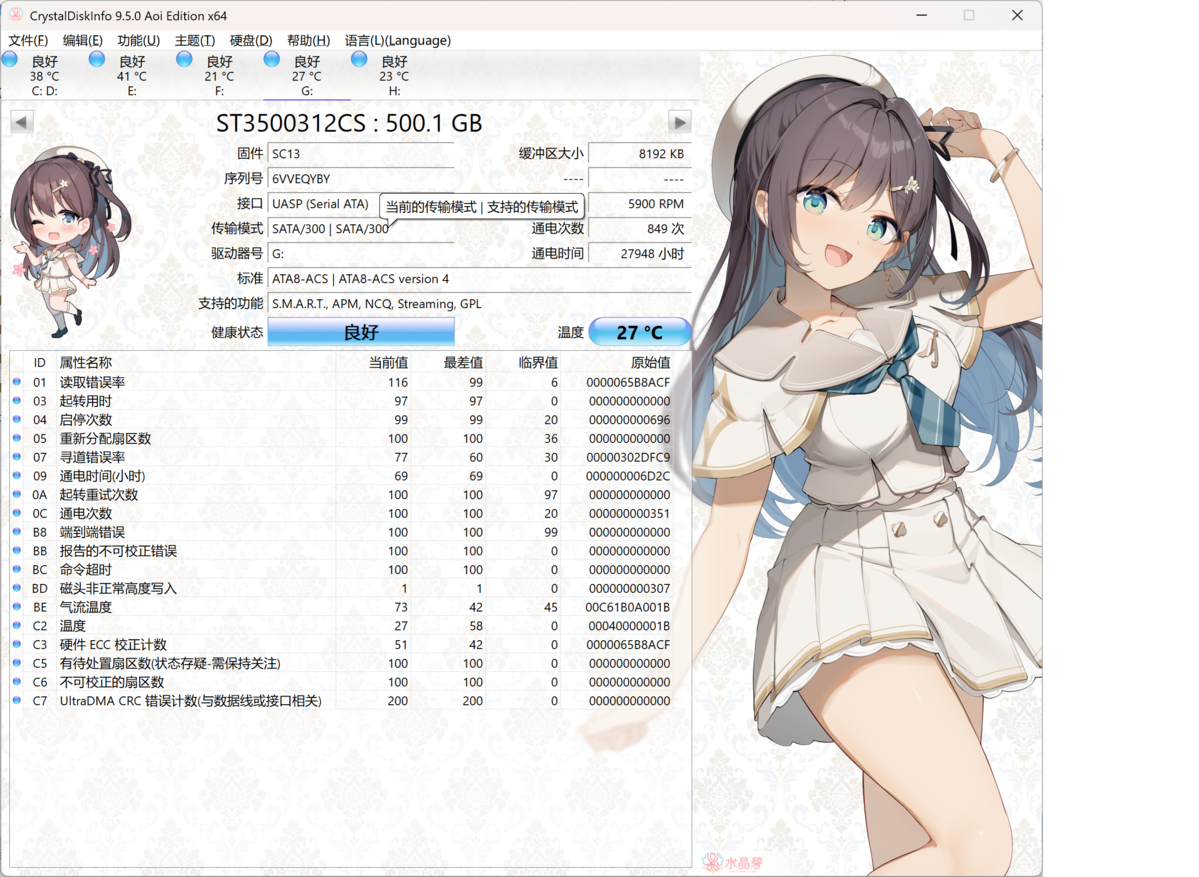Click status dot for attribute 01 读取错误率
This screenshot has width=1199, height=877.
click(17, 382)
